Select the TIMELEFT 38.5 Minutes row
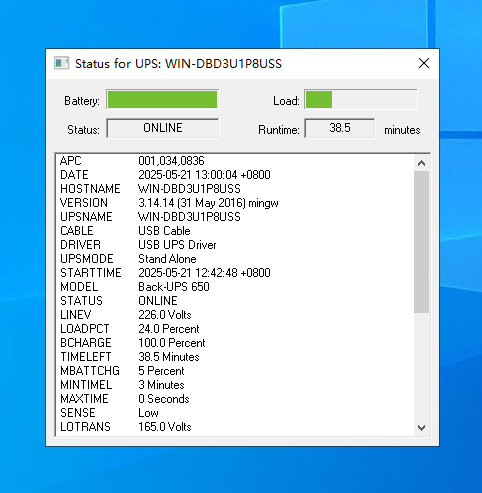Viewport: 482px width, 493px height. pyautogui.click(x=235, y=357)
